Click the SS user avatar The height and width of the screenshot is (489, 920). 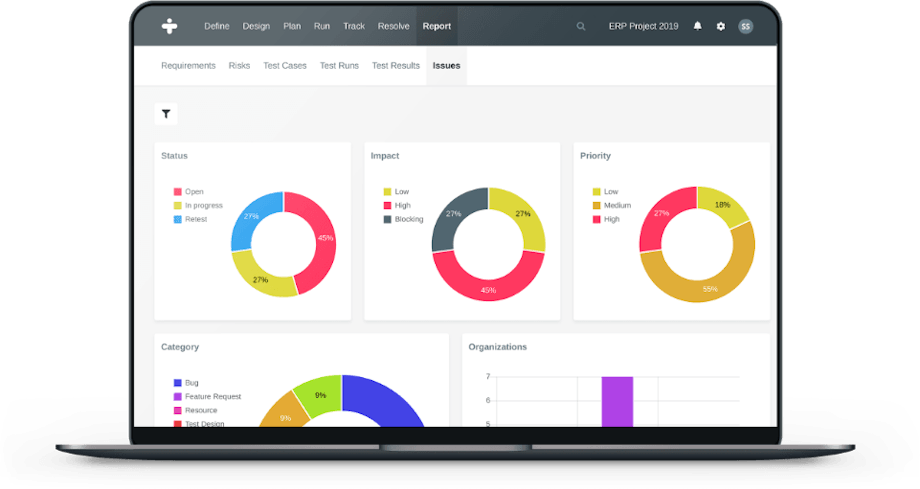pyautogui.click(x=745, y=27)
